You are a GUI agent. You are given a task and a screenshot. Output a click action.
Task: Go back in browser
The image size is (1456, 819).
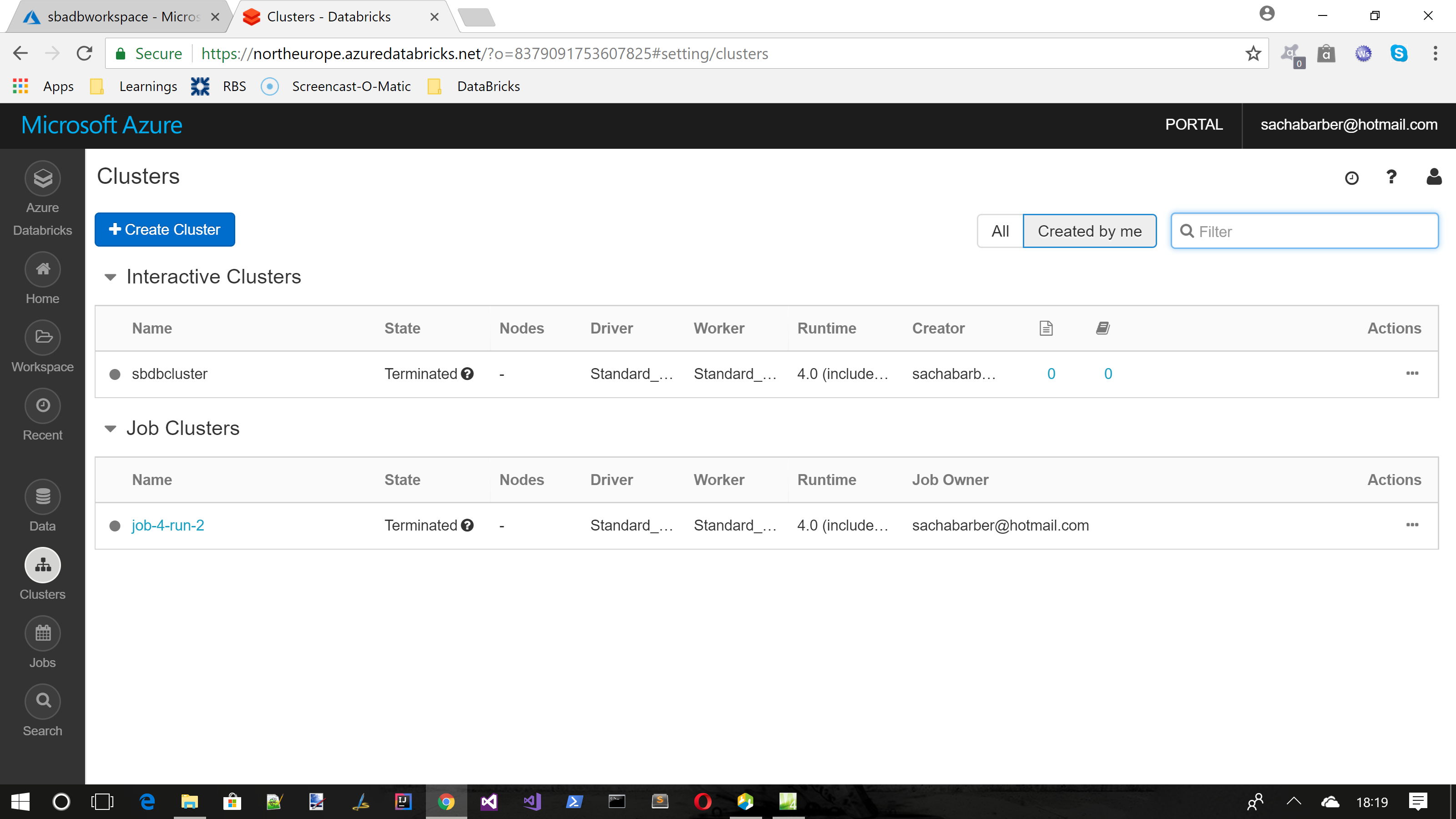click(x=20, y=54)
